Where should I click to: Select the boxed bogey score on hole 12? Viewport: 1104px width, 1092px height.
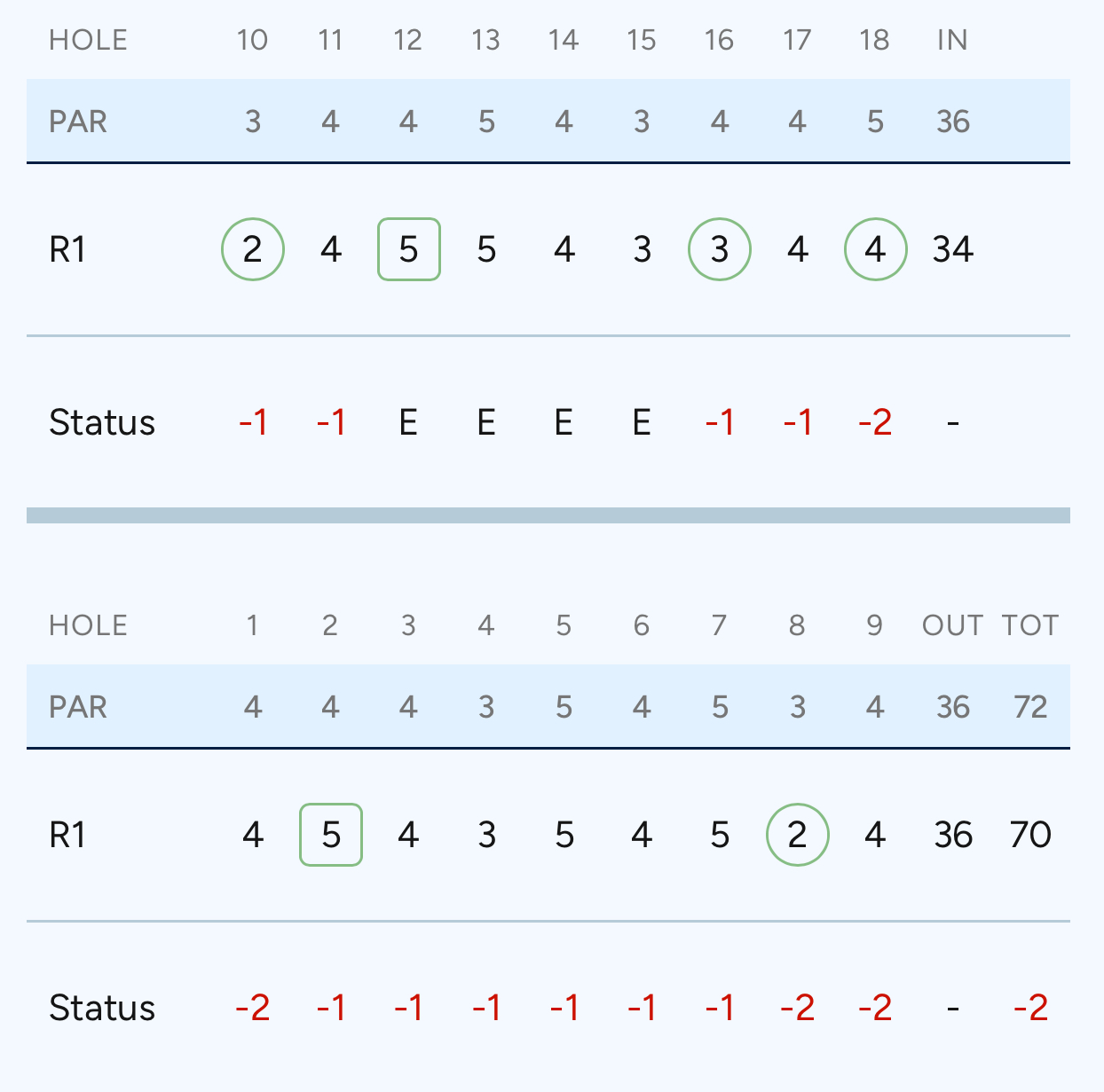[409, 249]
